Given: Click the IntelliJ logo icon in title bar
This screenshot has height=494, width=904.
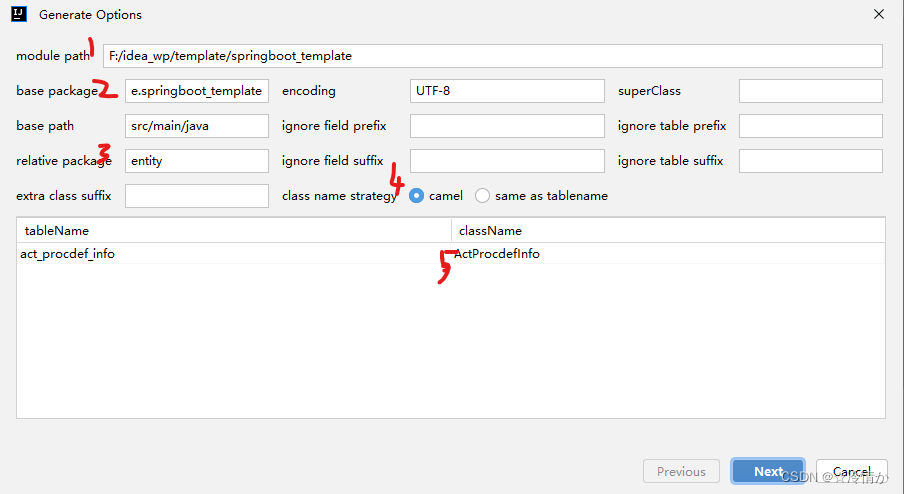Looking at the screenshot, I should (19, 14).
